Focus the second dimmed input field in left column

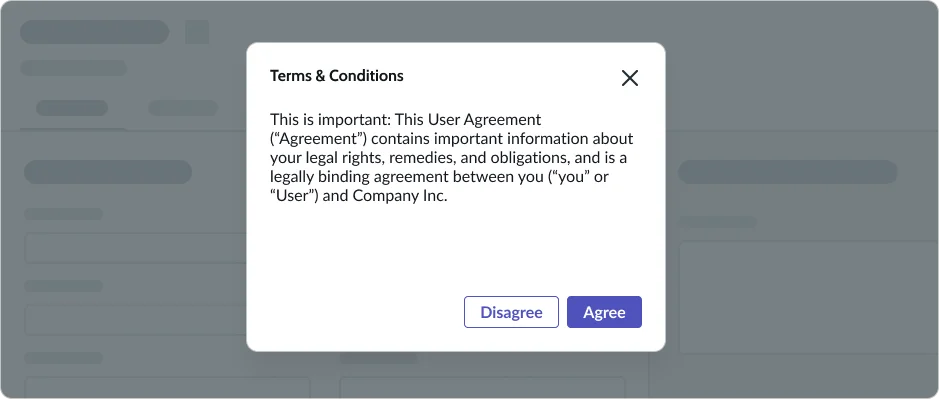pos(135,320)
